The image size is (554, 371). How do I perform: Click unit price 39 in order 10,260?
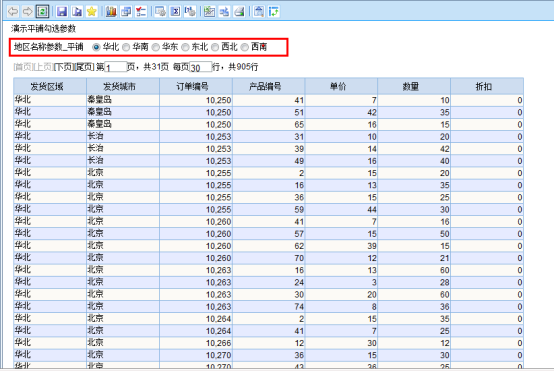click(341, 246)
